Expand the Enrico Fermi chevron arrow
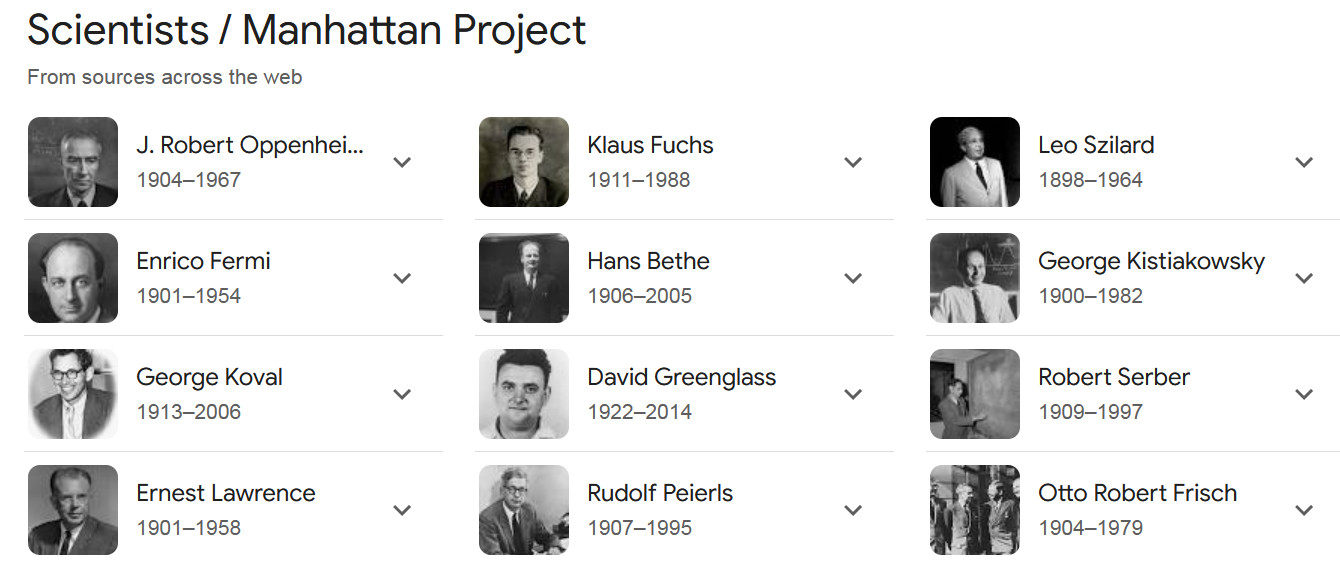The width and height of the screenshot is (1340, 569). 402,278
